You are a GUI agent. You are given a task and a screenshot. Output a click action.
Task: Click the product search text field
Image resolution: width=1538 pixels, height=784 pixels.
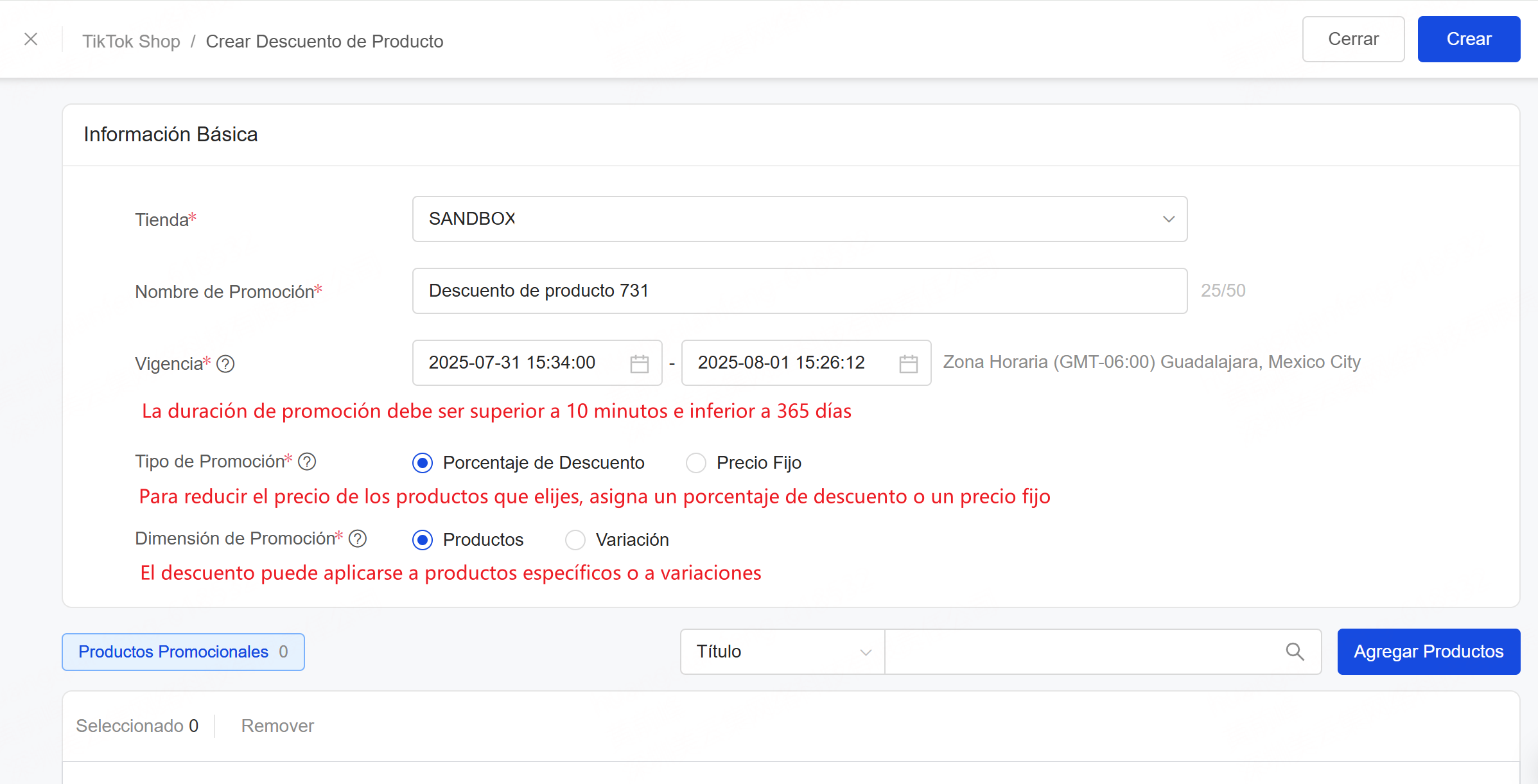tap(1103, 652)
